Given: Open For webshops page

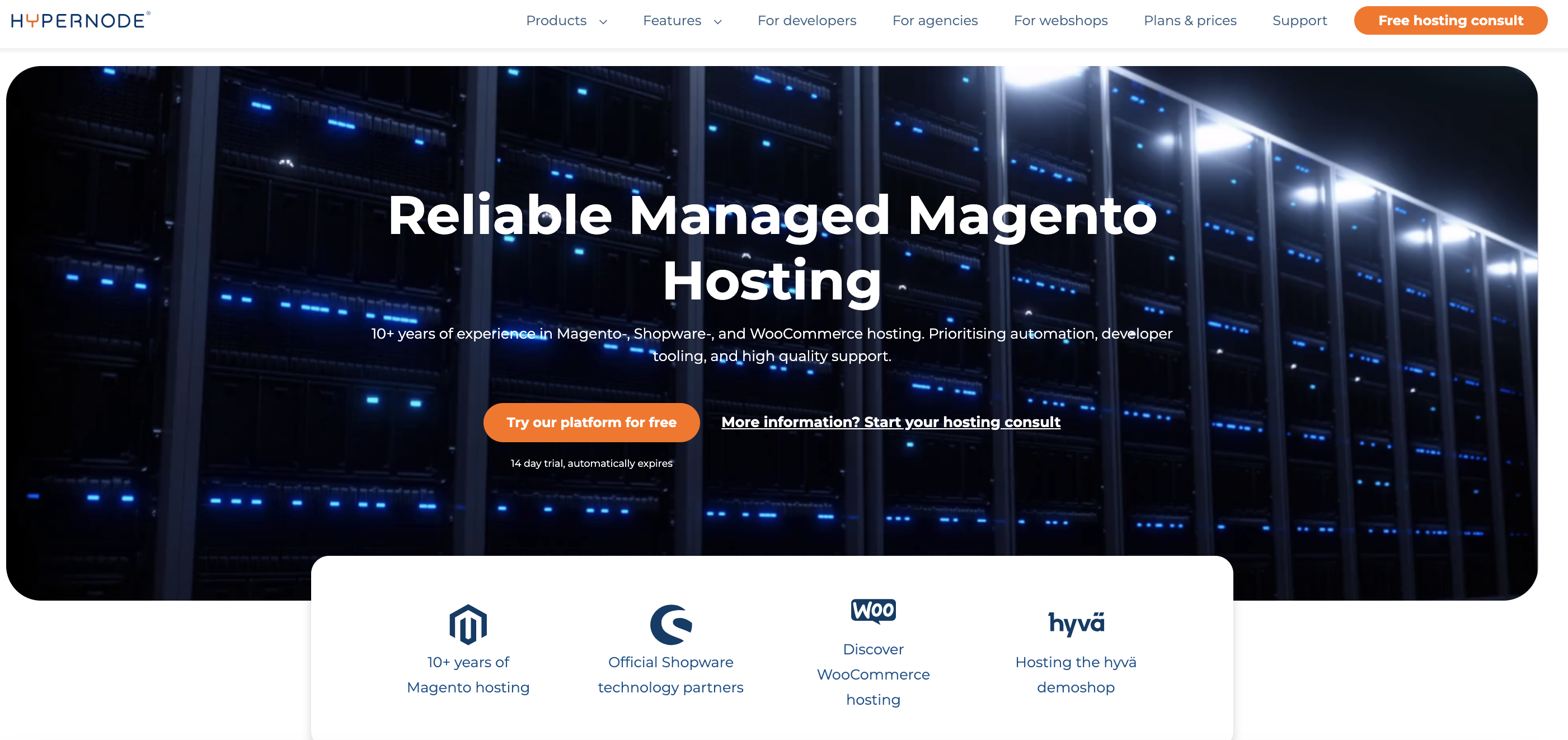Looking at the screenshot, I should point(1060,21).
